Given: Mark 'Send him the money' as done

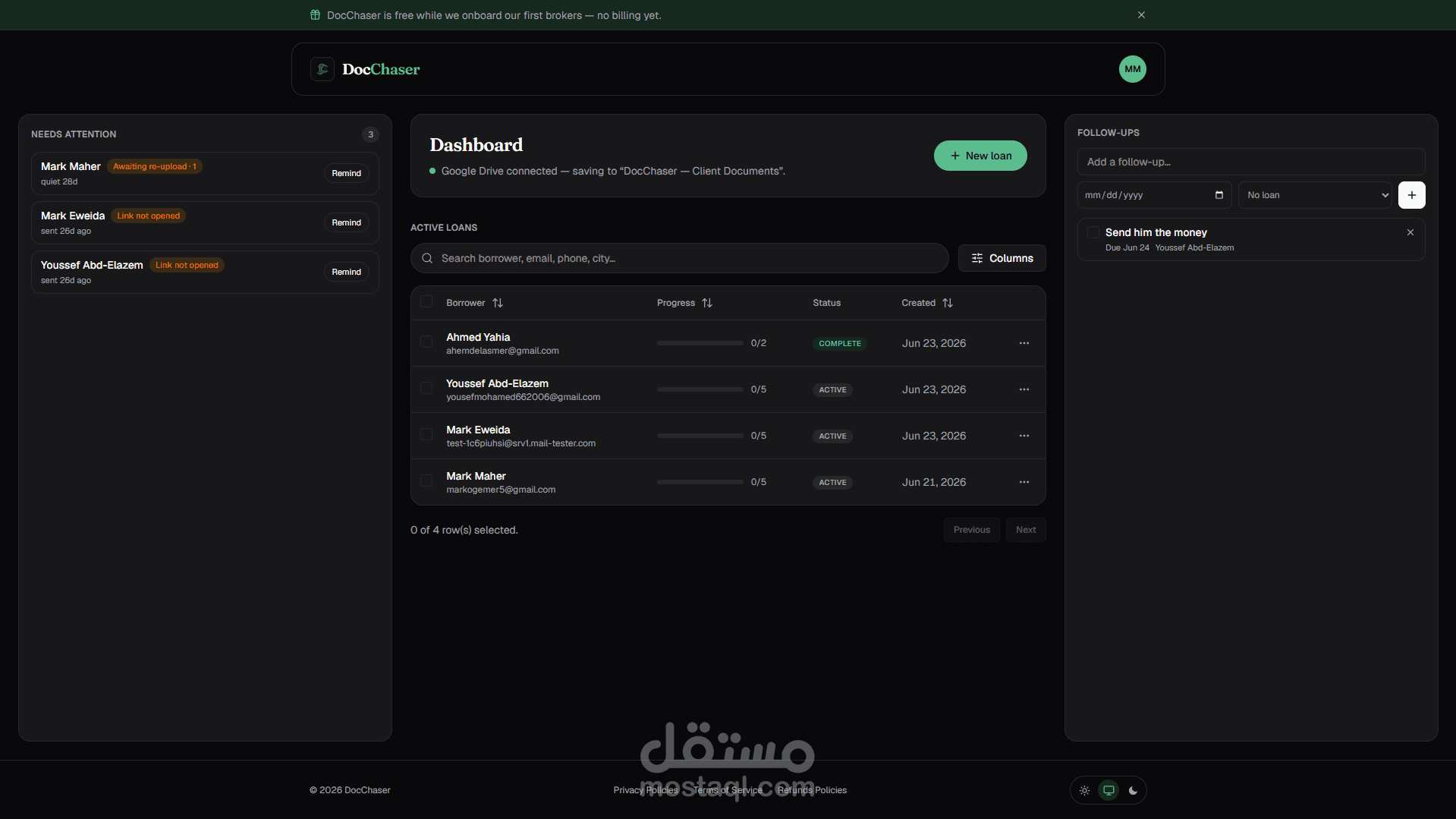Looking at the screenshot, I should pyautogui.click(x=1093, y=232).
